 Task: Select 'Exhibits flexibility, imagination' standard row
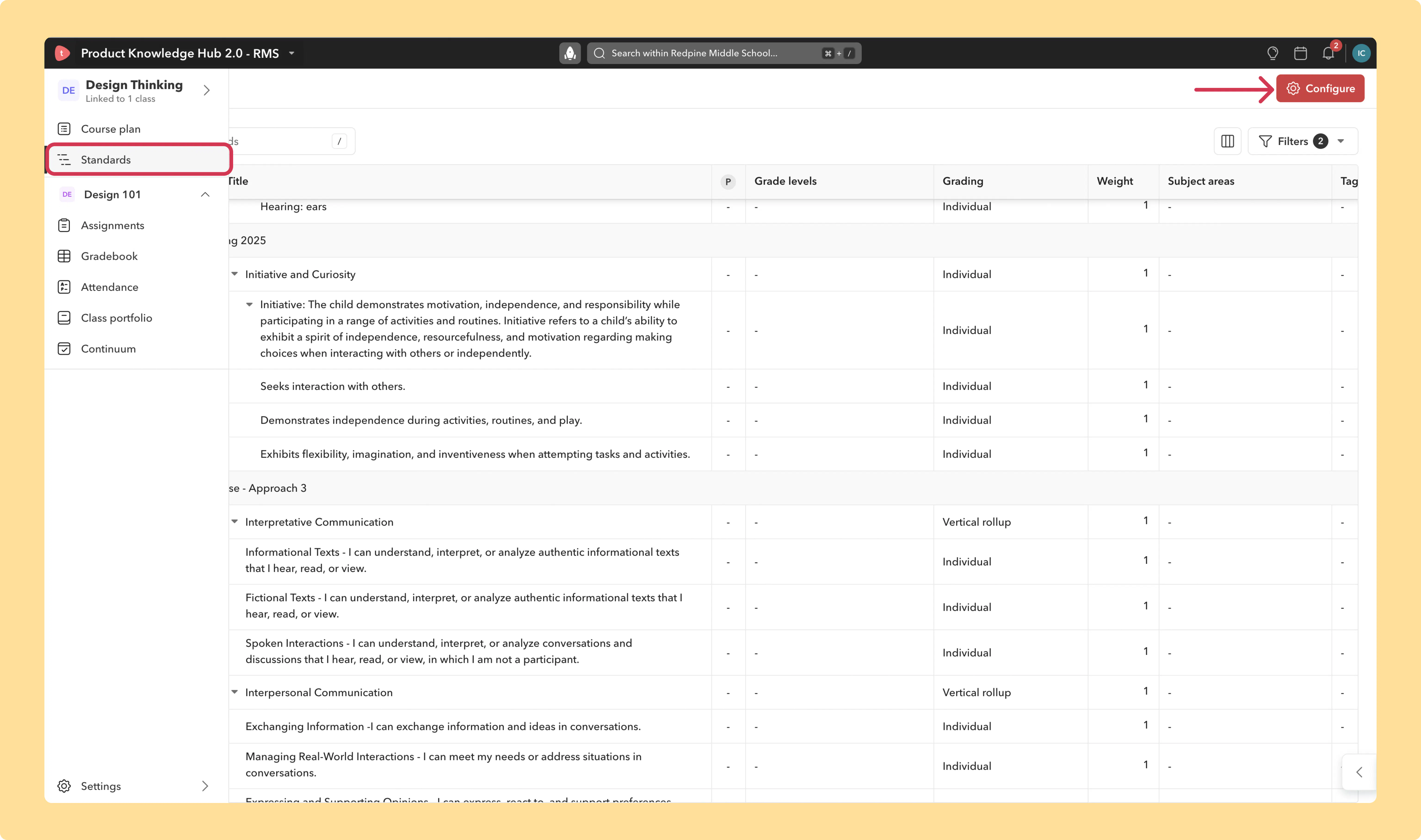click(793, 454)
